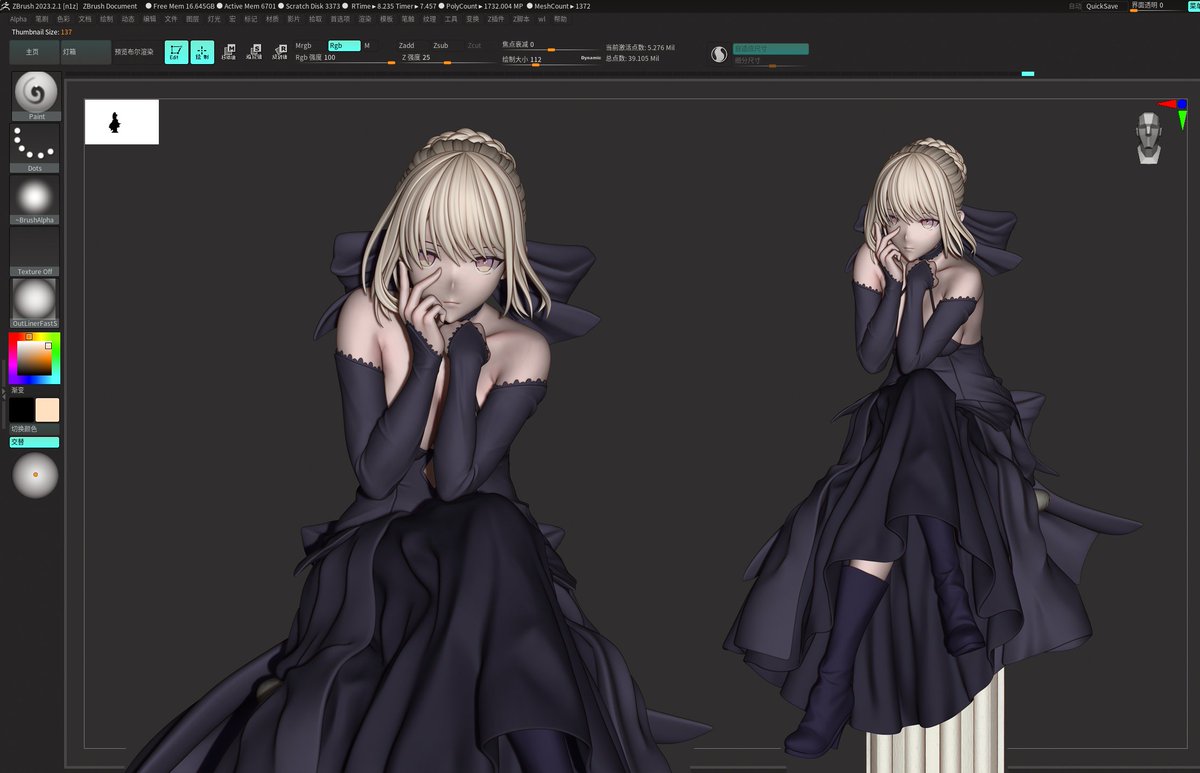The image size is (1200, 773).
Task: Open LightBox via the 灯箱 button
Action: pyautogui.click(x=67, y=52)
